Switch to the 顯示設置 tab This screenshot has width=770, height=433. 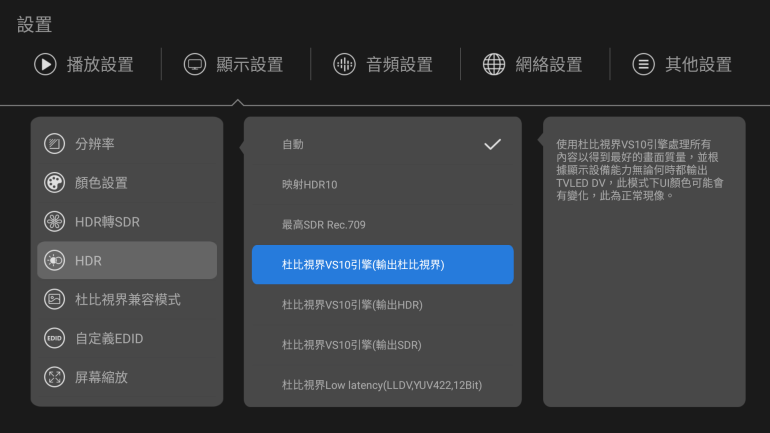(x=234, y=64)
